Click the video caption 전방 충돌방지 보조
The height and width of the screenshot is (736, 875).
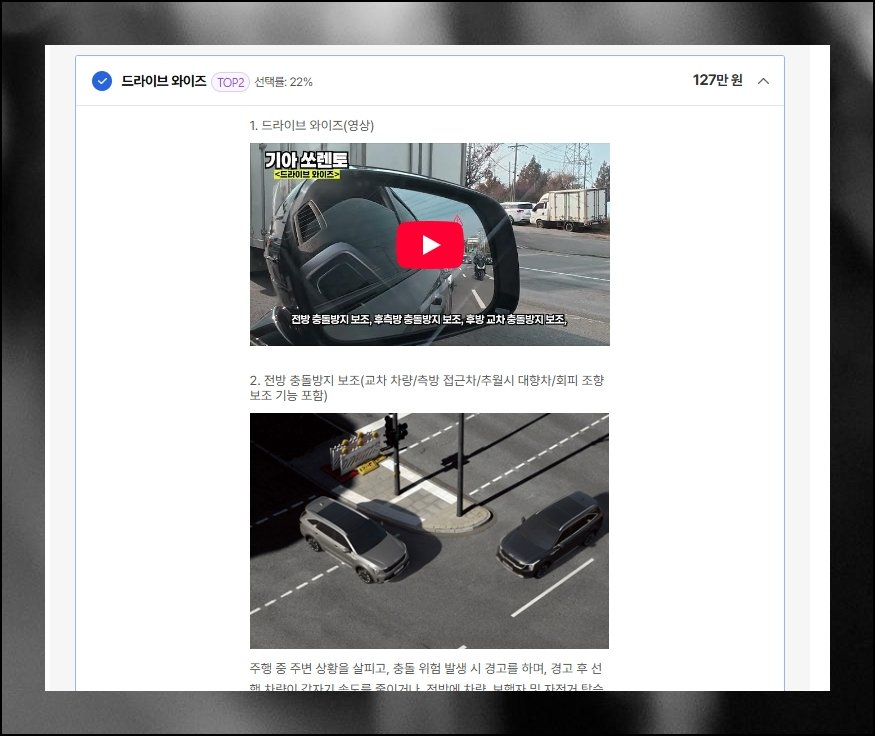429,319
